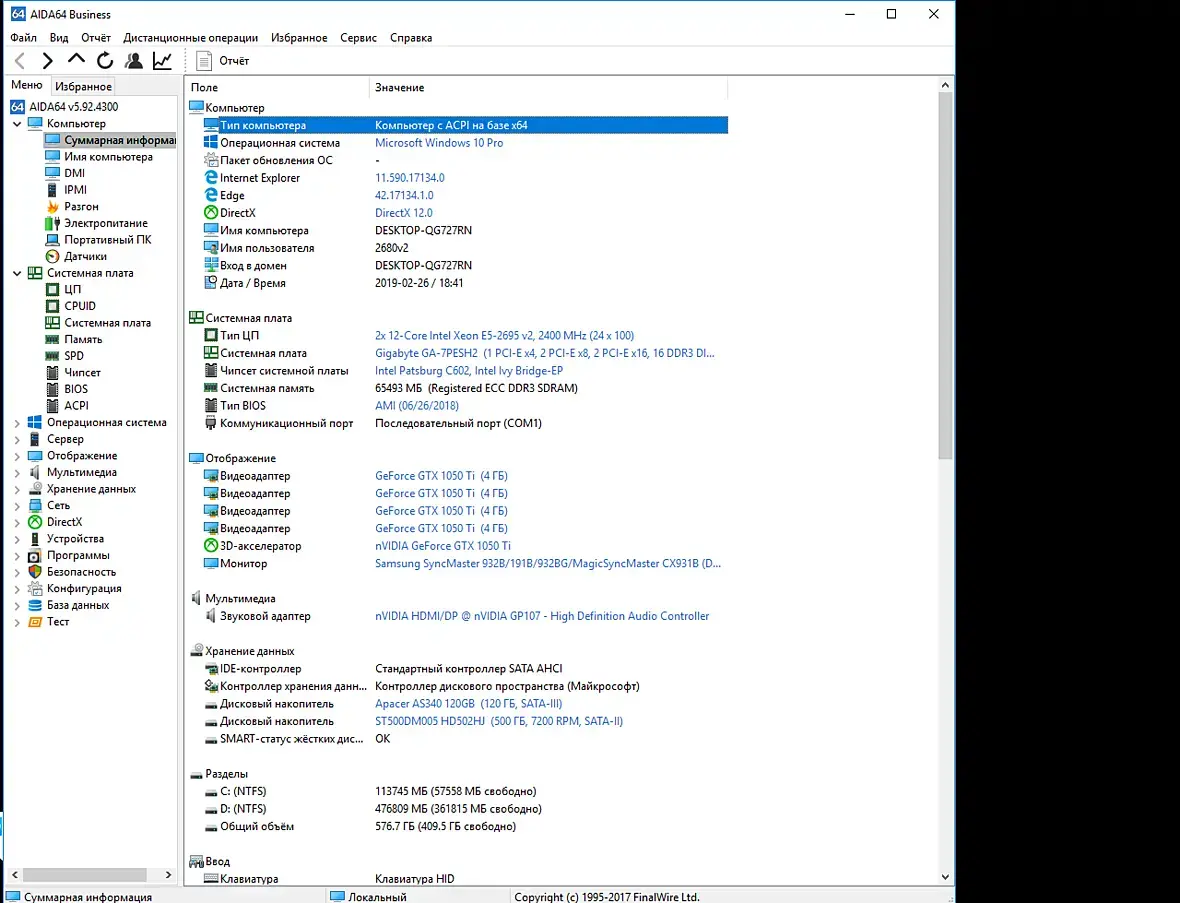1180x903 pixels.
Task: Click the up-level arrow toolbar icon
Action: click(76, 59)
